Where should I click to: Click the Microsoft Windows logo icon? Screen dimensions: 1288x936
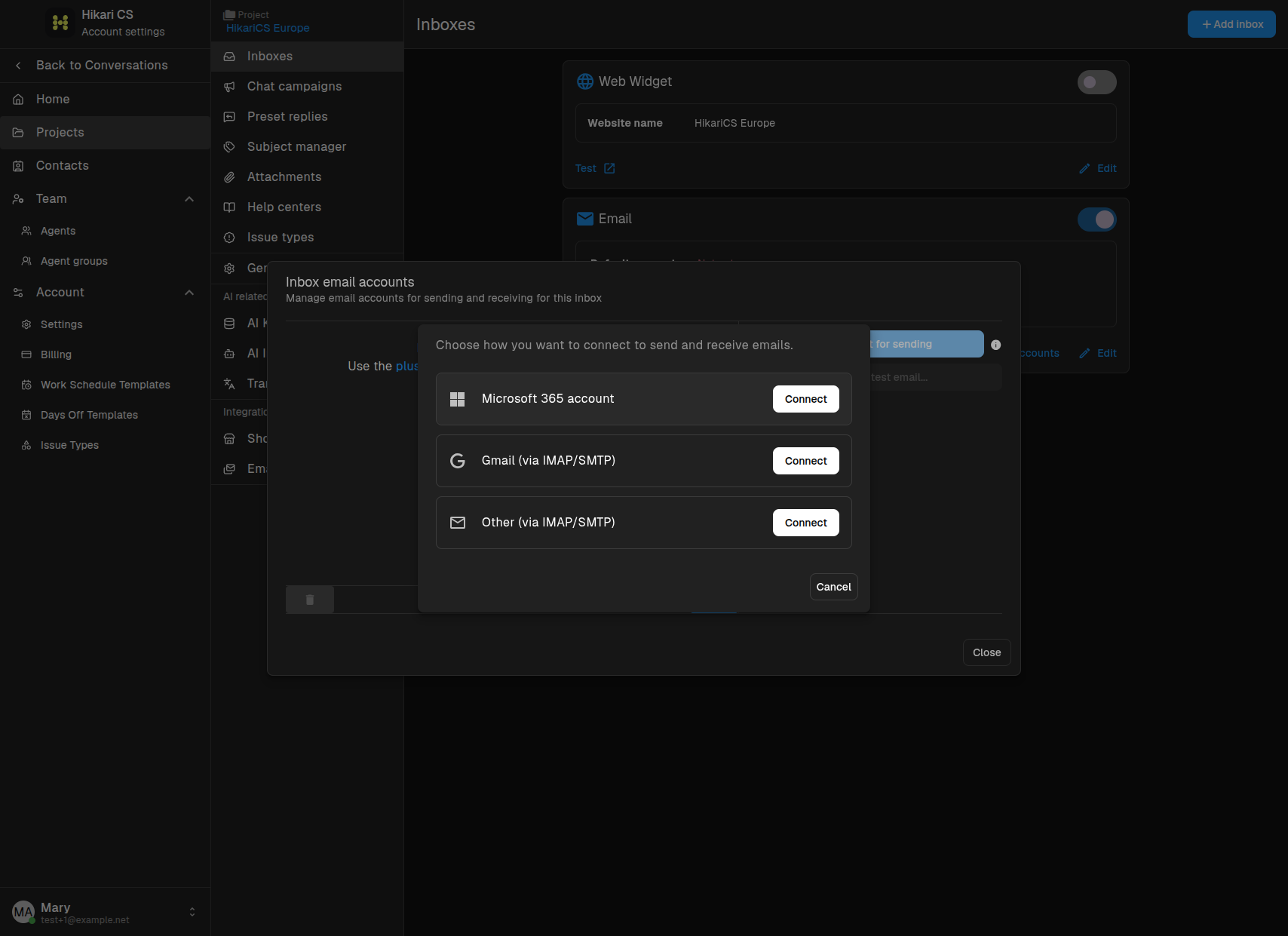pos(458,399)
